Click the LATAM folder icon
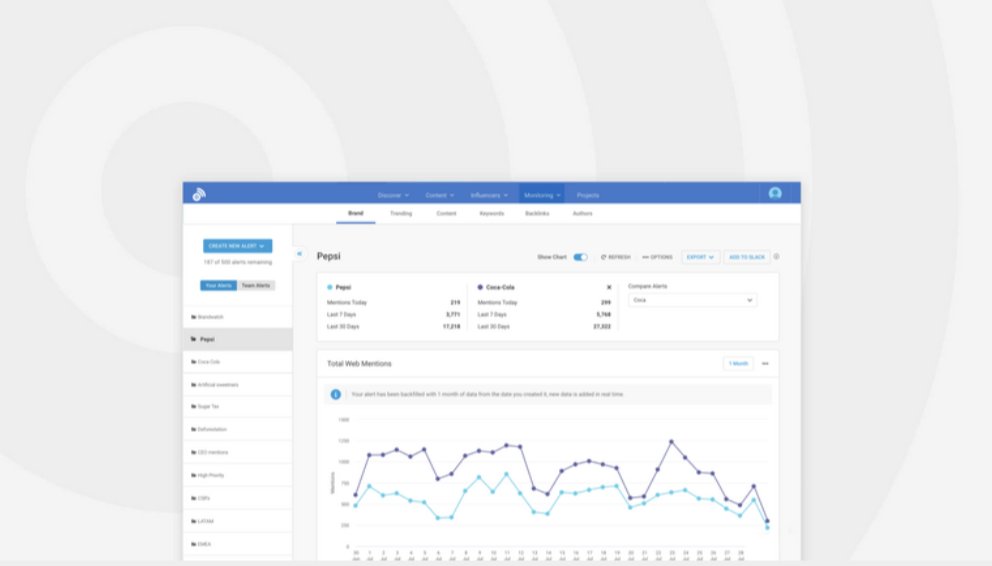This screenshot has height=566, width=992. (x=194, y=522)
